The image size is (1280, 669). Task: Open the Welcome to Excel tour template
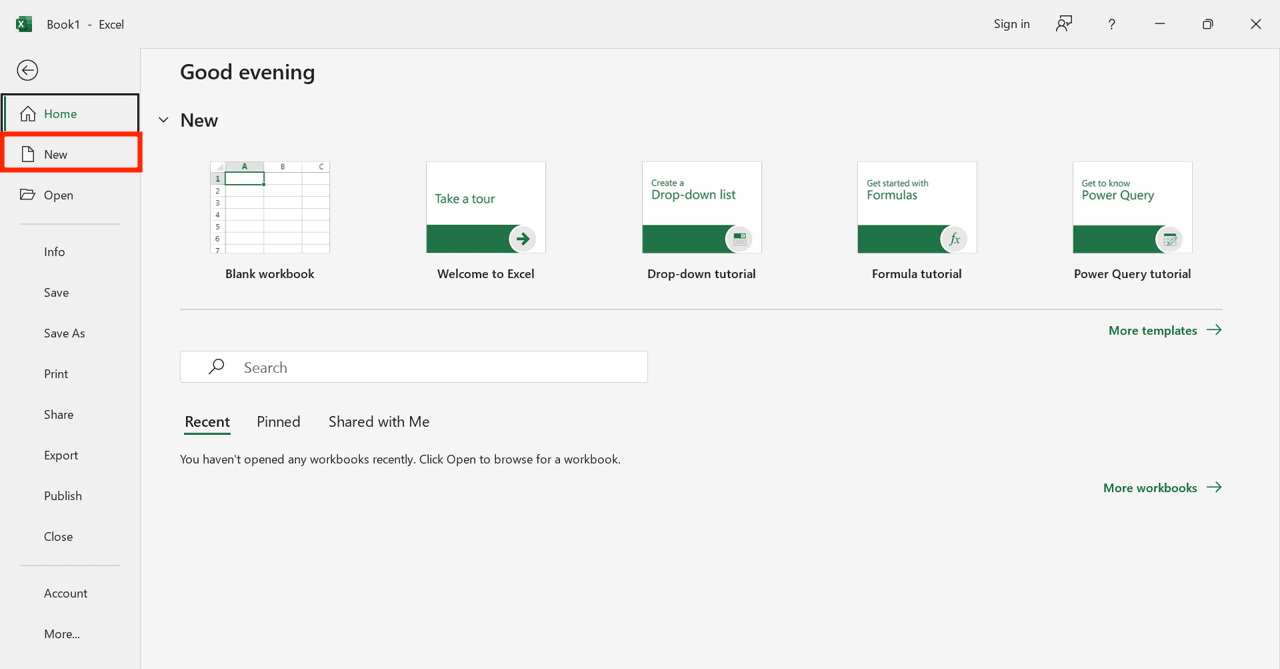[486, 208]
